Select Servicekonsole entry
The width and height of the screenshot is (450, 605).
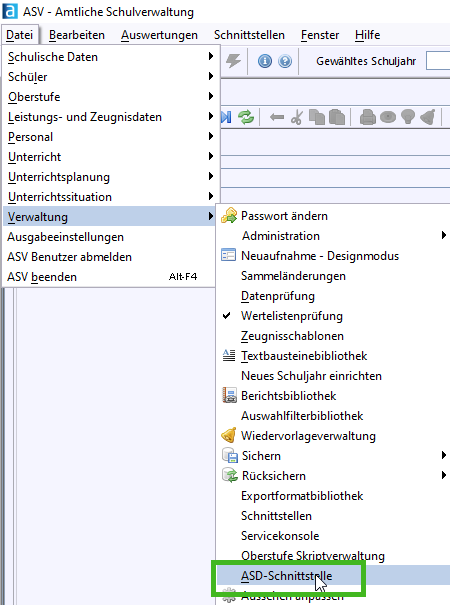click(x=334, y=536)
